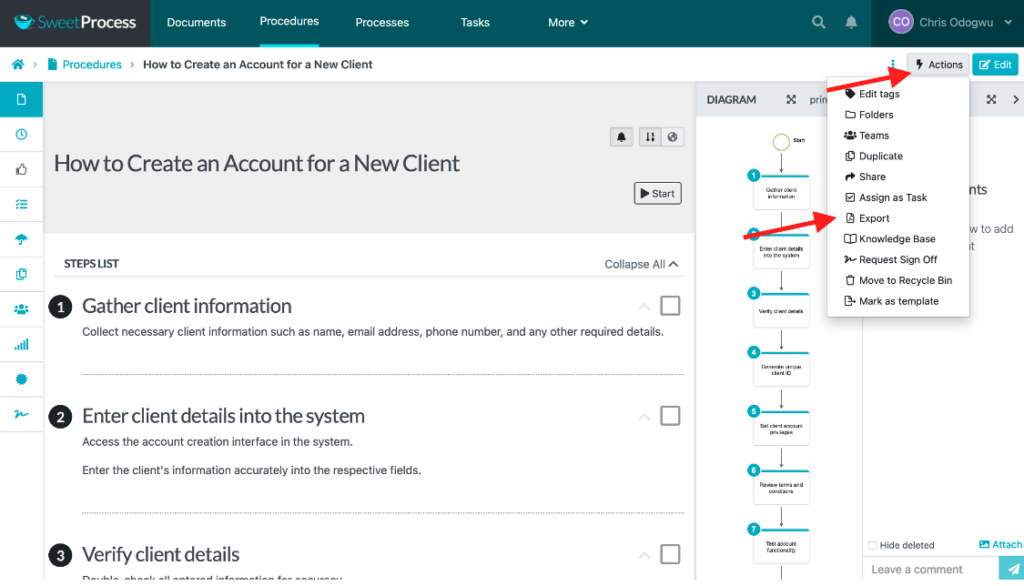Click Procedures breadcrumb link
The image size is (1024, 586).
tap(92, 64)
